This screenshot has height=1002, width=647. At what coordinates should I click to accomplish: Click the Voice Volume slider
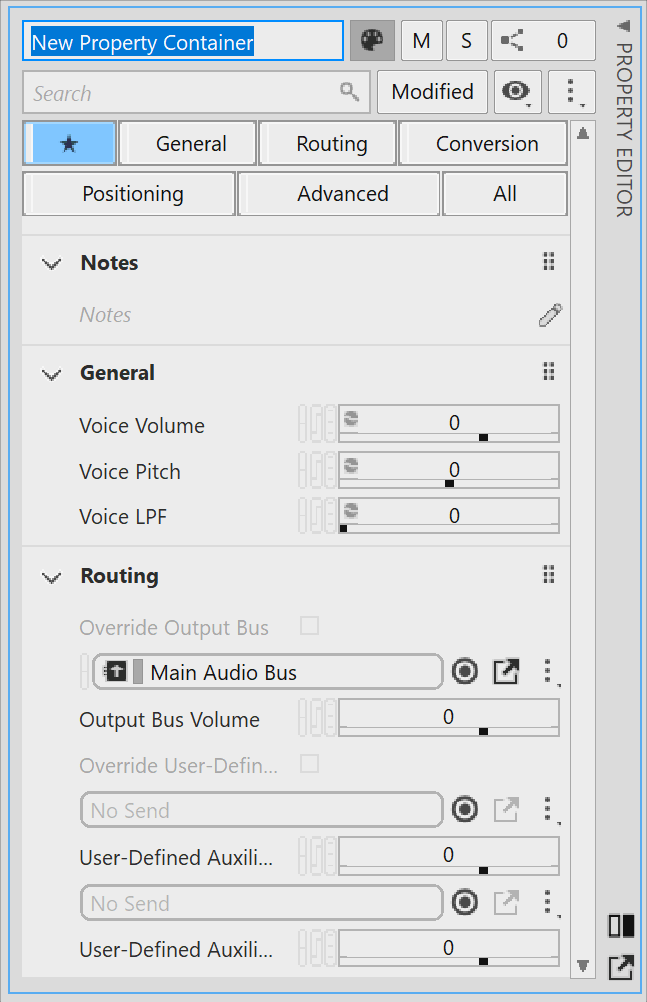(449, 424)
